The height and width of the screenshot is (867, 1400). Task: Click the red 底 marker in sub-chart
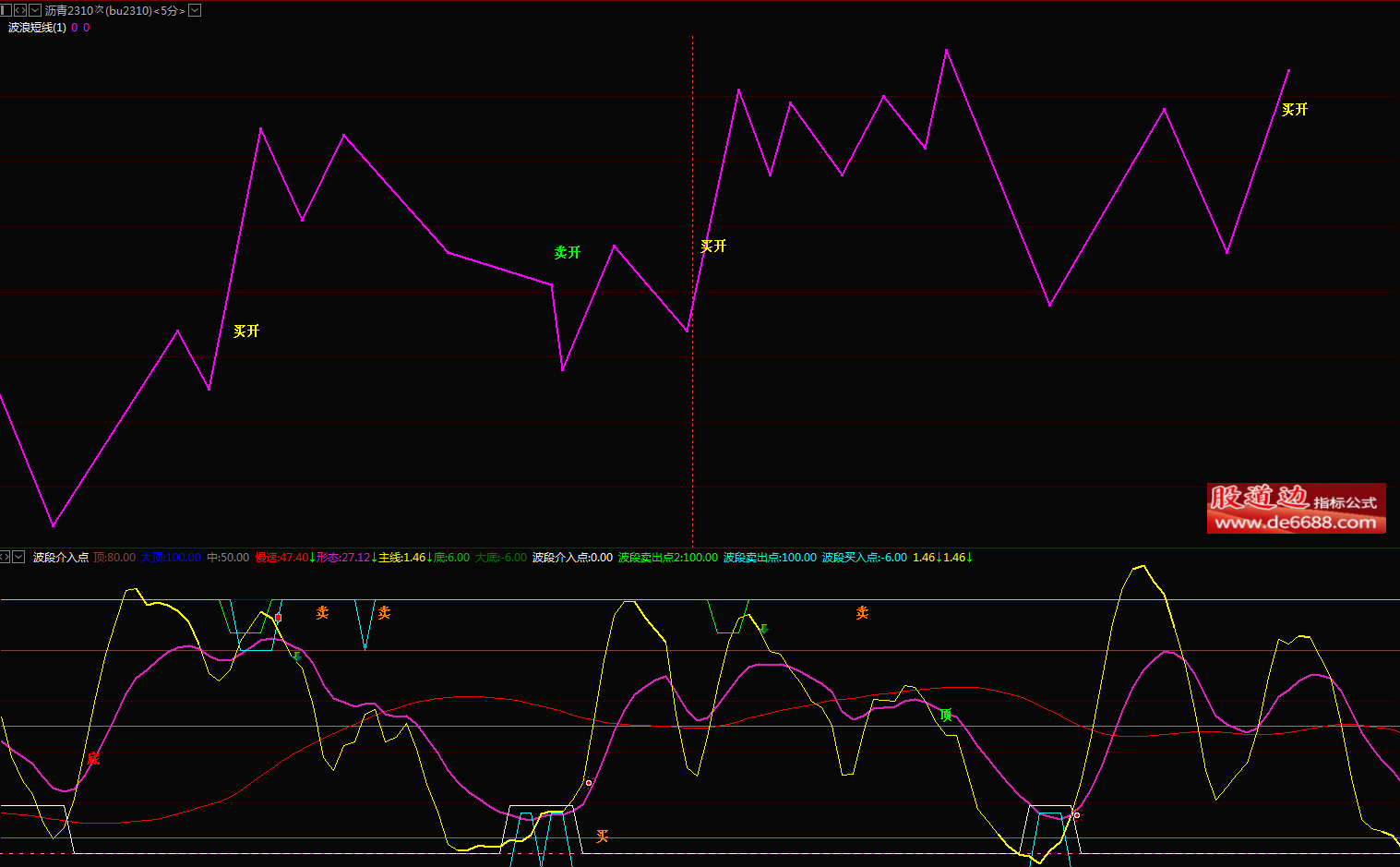[93, 758]
